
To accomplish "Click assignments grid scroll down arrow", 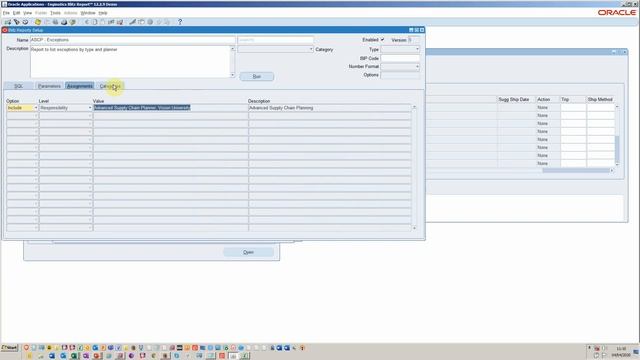I will pyautogui.click(x=414, y=228).
